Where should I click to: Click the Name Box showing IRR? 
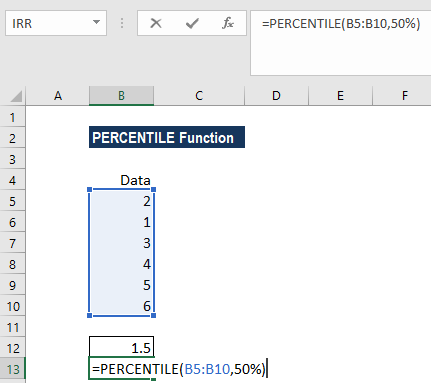[56, 23]
